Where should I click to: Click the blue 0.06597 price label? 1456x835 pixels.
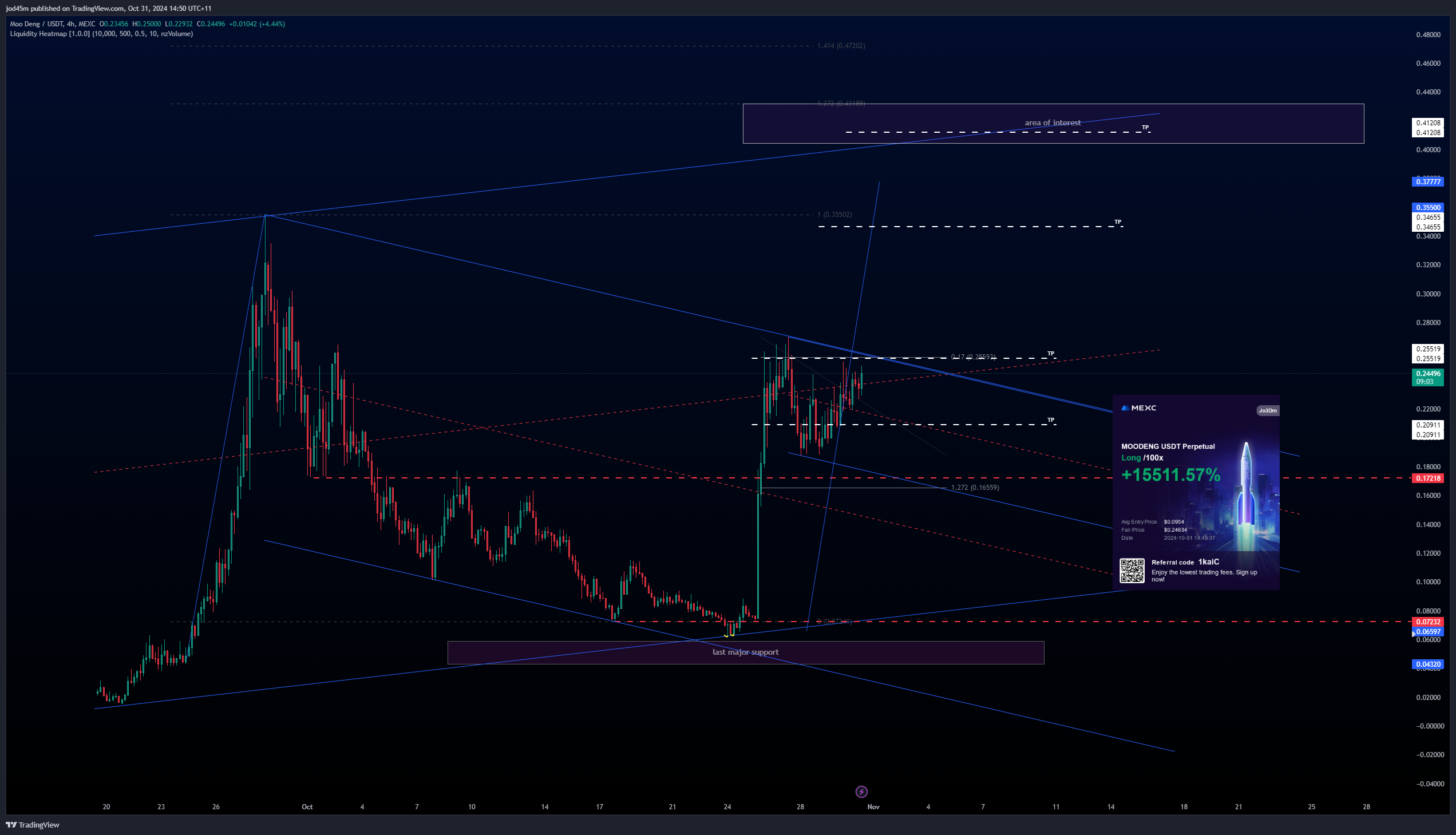[1427, 632]
